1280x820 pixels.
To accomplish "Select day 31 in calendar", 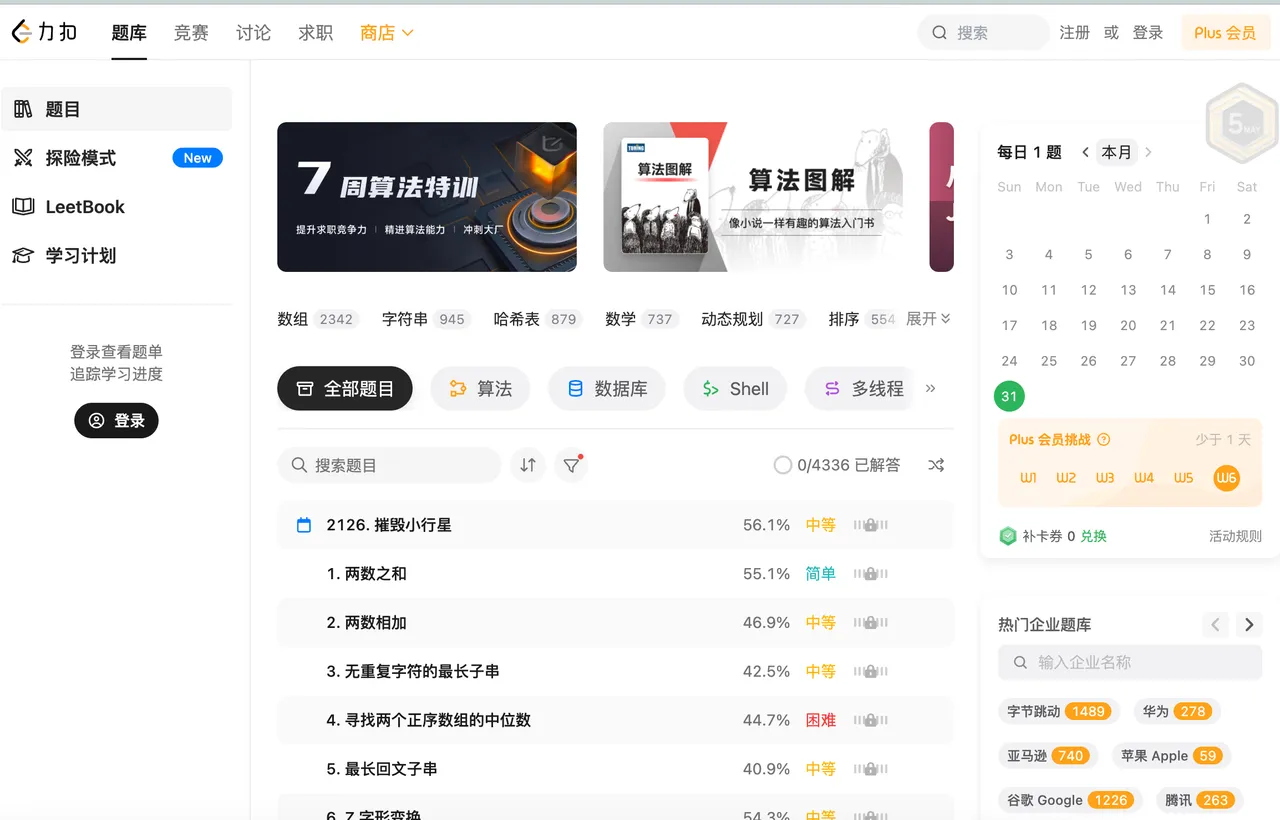I will pos(1009,396).
